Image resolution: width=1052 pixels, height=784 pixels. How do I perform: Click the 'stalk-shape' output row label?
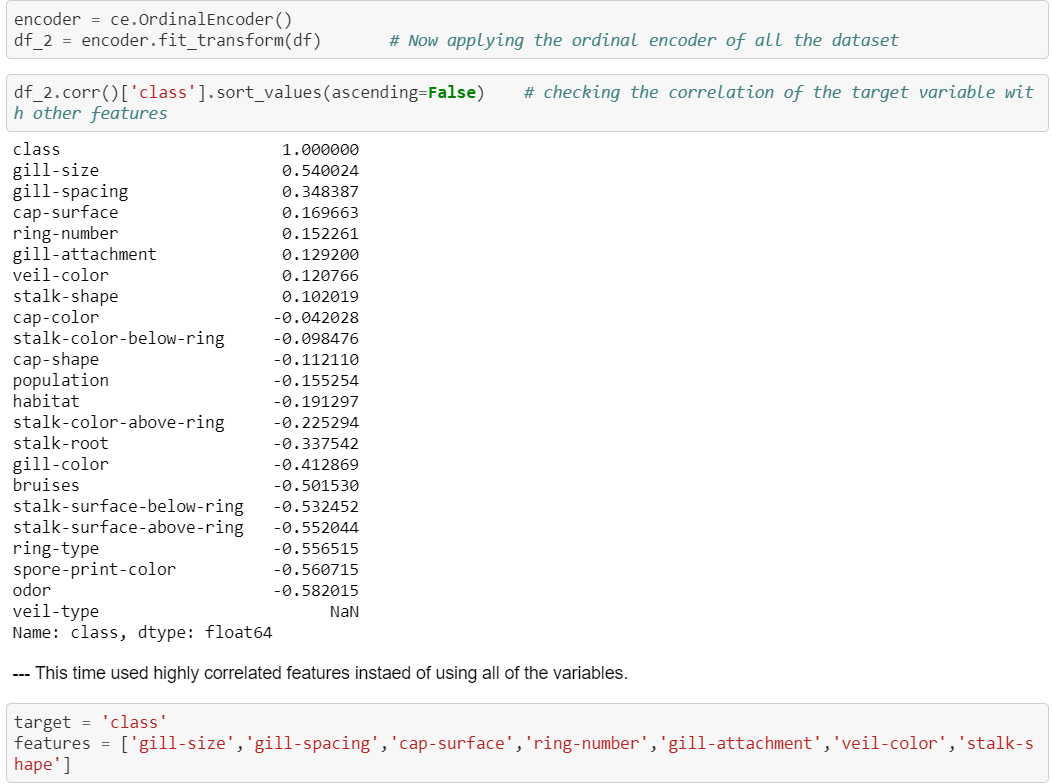pyautogui.click(x=66, y=296)
